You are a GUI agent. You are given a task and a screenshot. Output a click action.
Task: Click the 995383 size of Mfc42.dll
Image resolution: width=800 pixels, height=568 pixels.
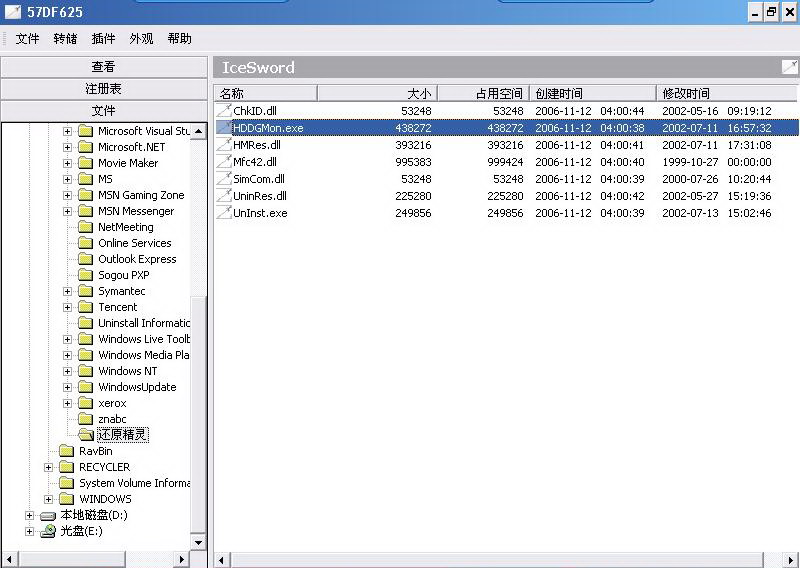(x=413, y=162)
